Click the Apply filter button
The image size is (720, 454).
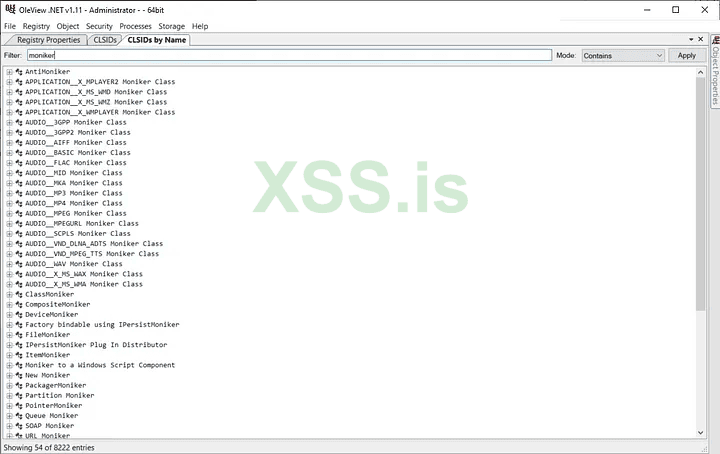click(x=686, y=55)
